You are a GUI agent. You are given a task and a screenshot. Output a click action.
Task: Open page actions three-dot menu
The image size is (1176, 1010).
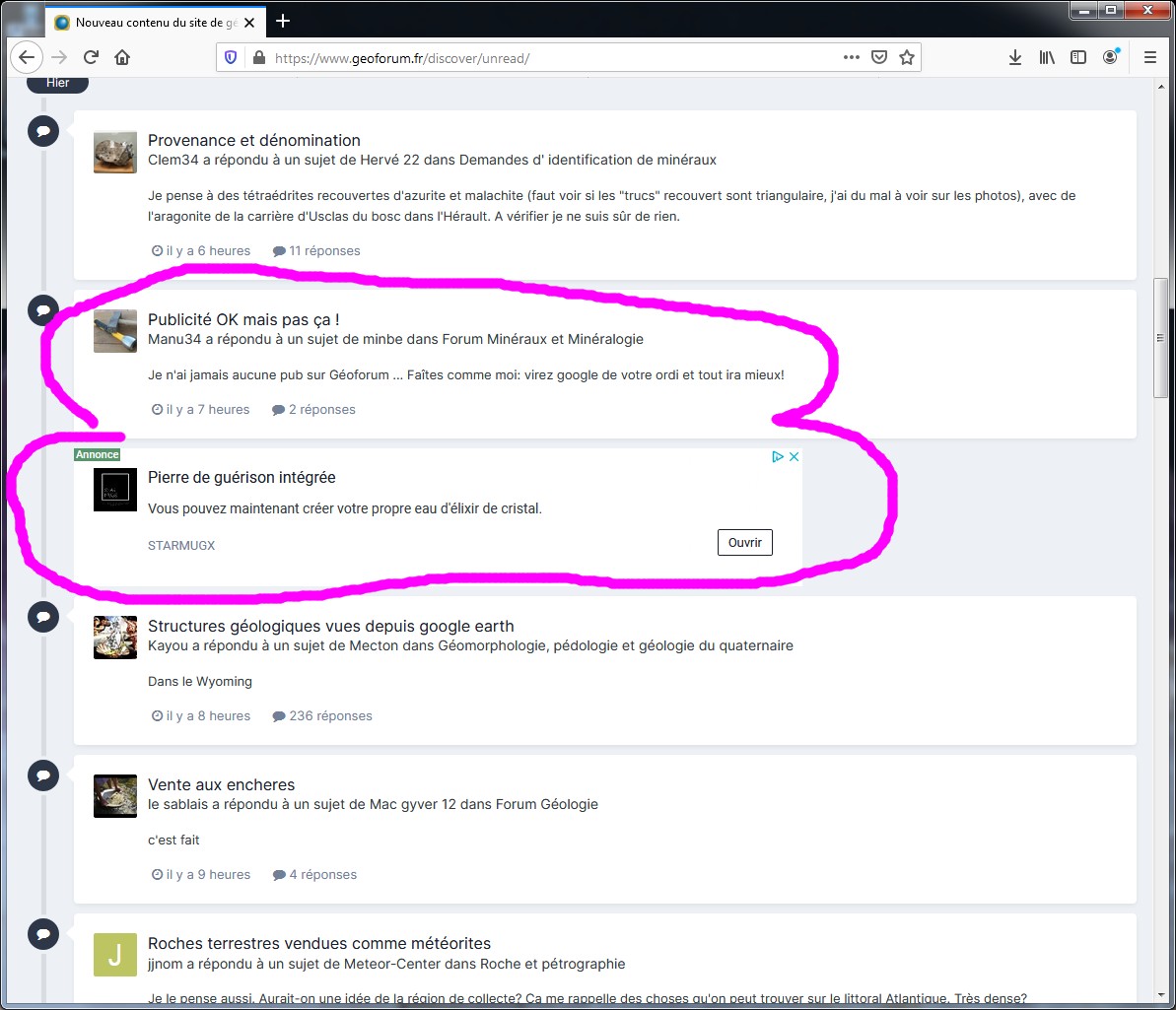tap(852, 57)
